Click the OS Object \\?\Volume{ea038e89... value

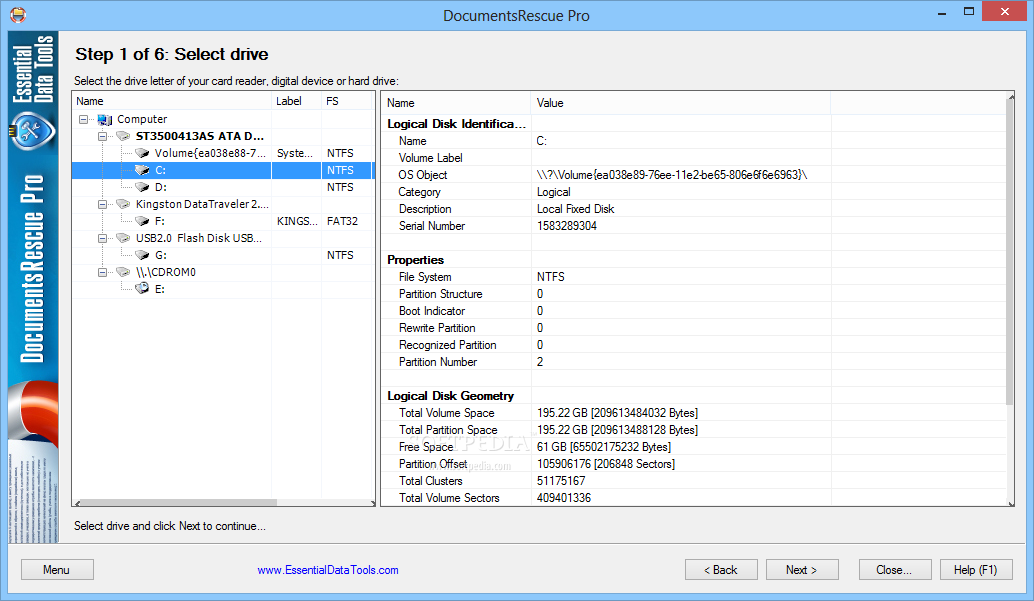(671, 175)
